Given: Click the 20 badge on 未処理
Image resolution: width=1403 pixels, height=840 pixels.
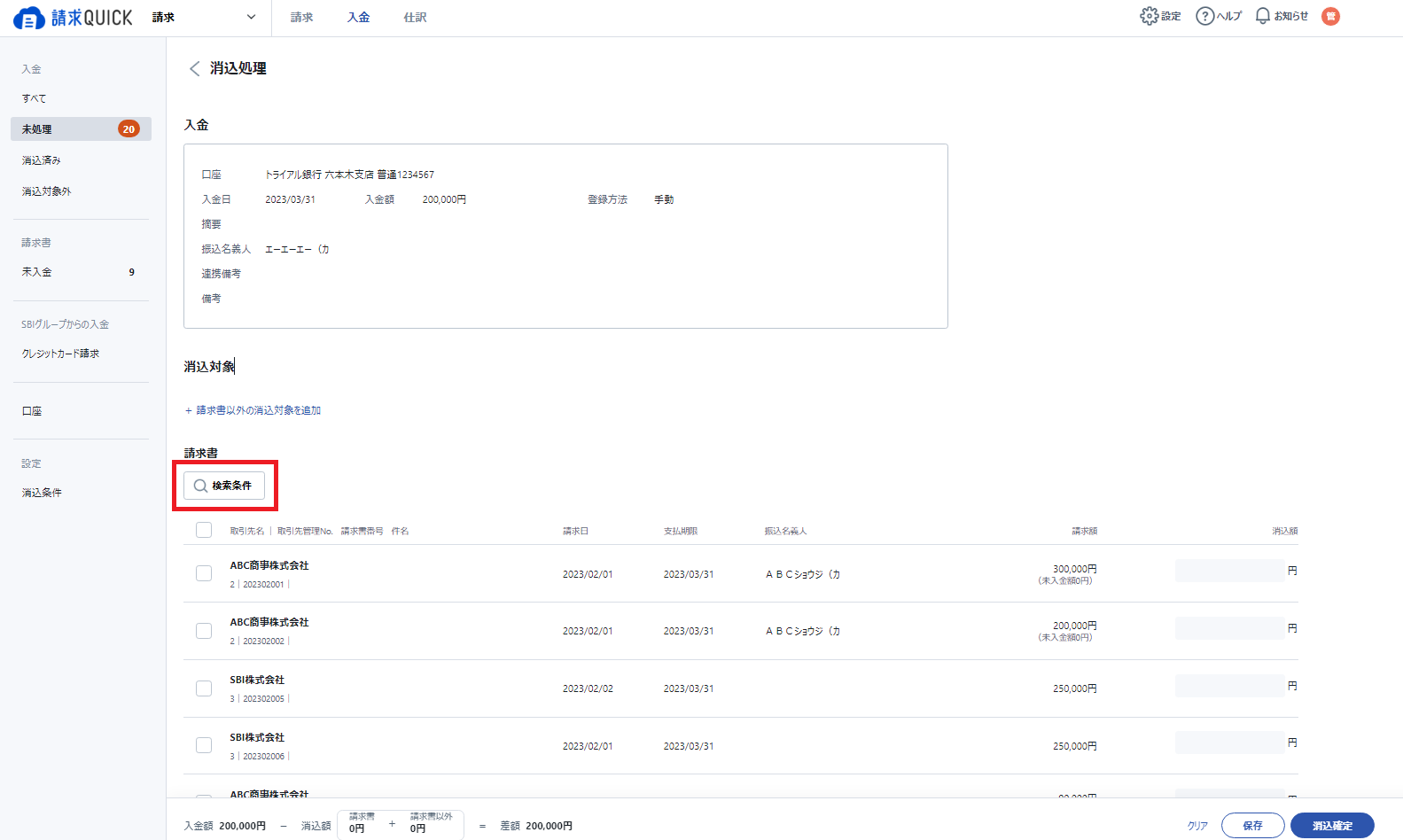Looking at the screenshot, I should click(x=129, y=129).
